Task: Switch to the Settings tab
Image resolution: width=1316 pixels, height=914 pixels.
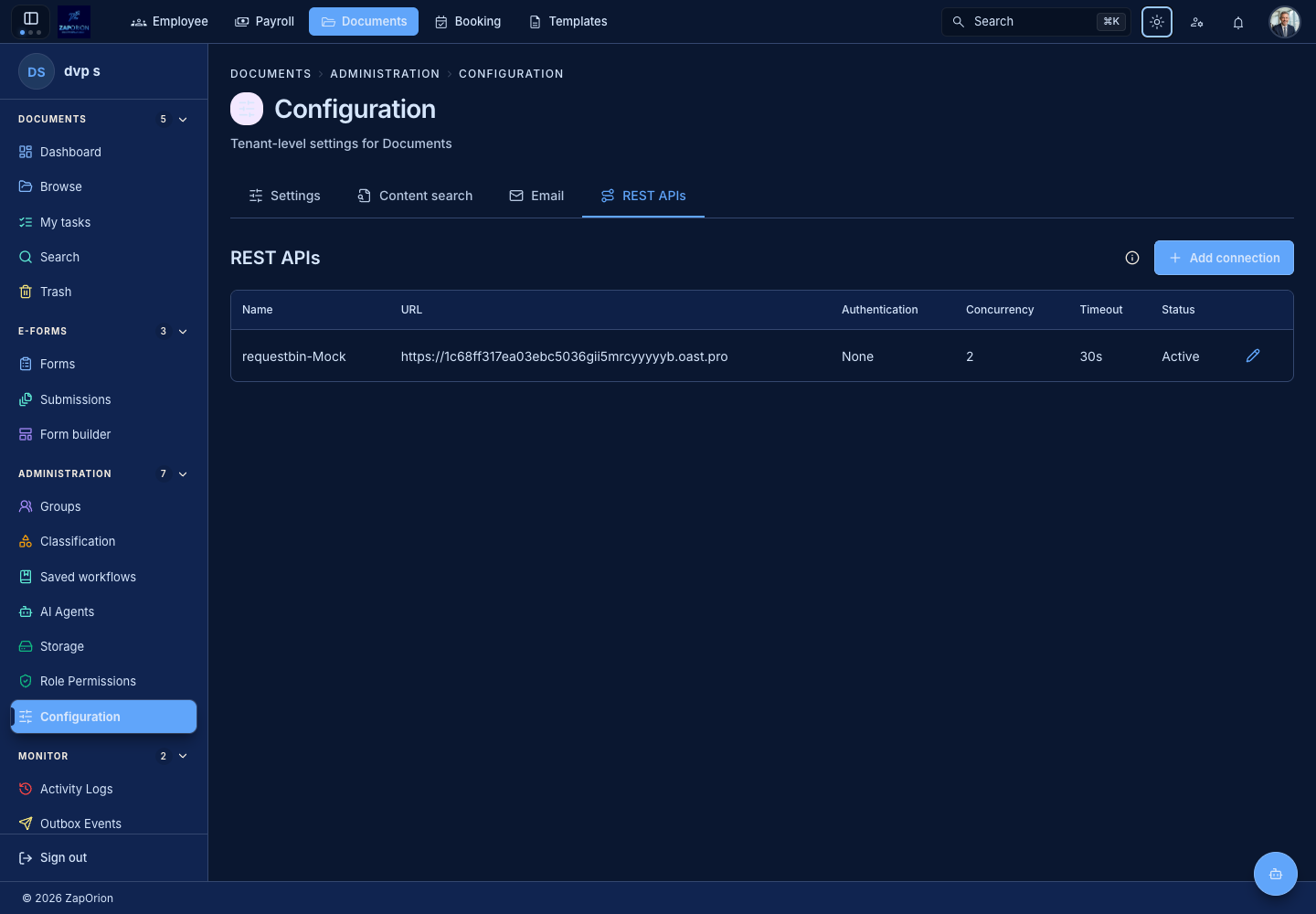Action: click(284, 197)
